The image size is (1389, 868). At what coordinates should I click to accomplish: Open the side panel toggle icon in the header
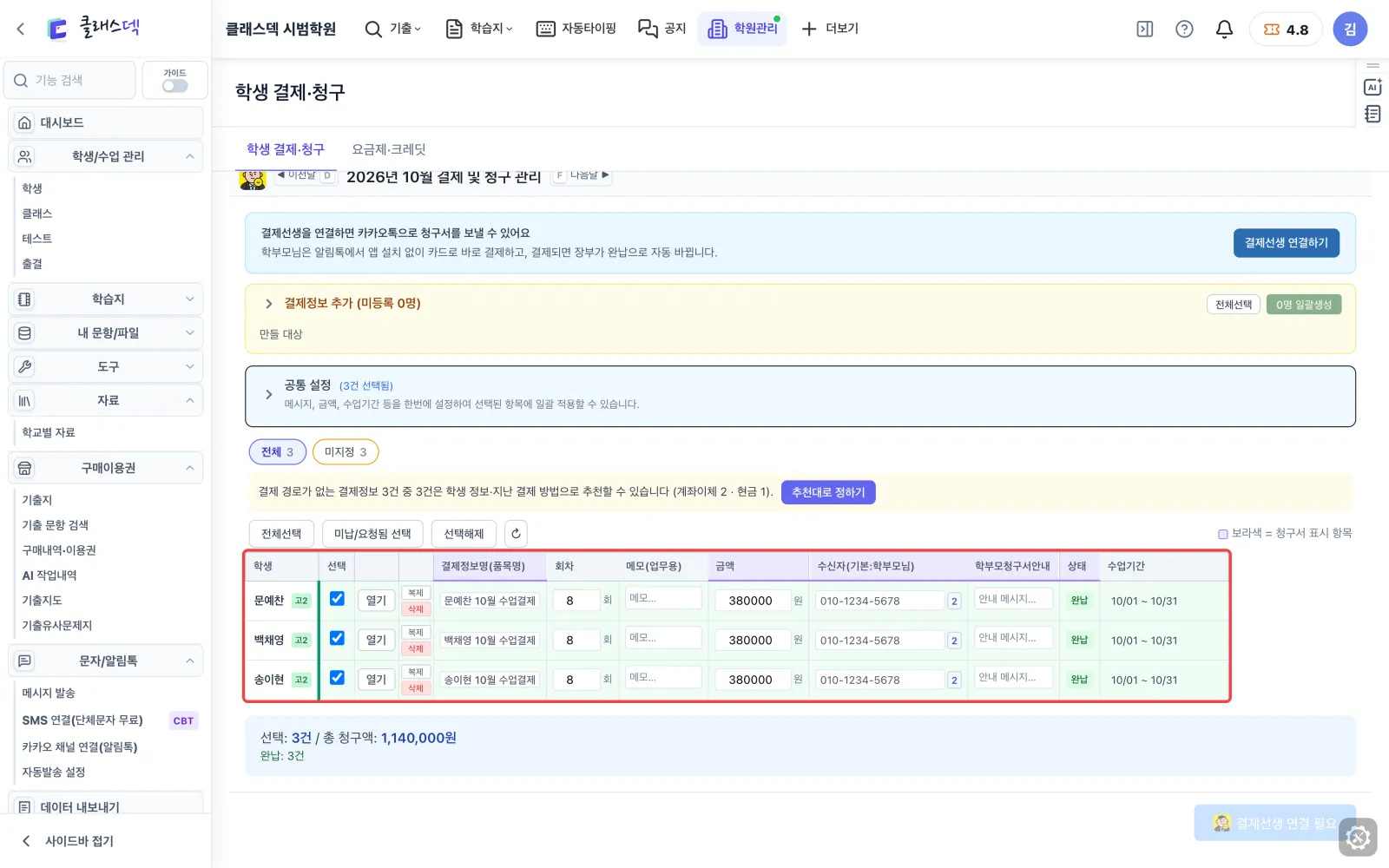(1145, 29)
